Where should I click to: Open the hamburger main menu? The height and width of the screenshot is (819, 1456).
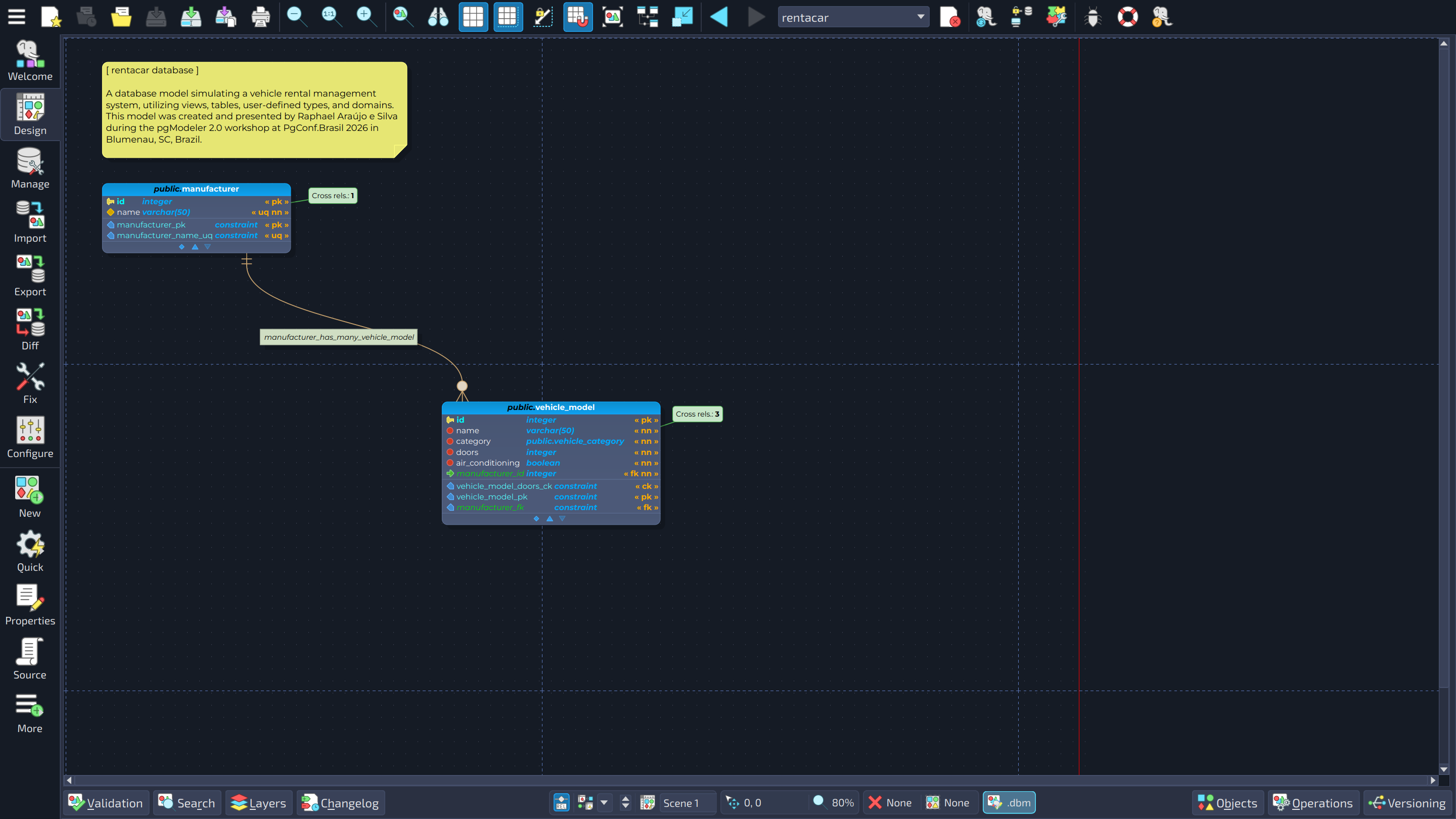click(x=16, y=17)
